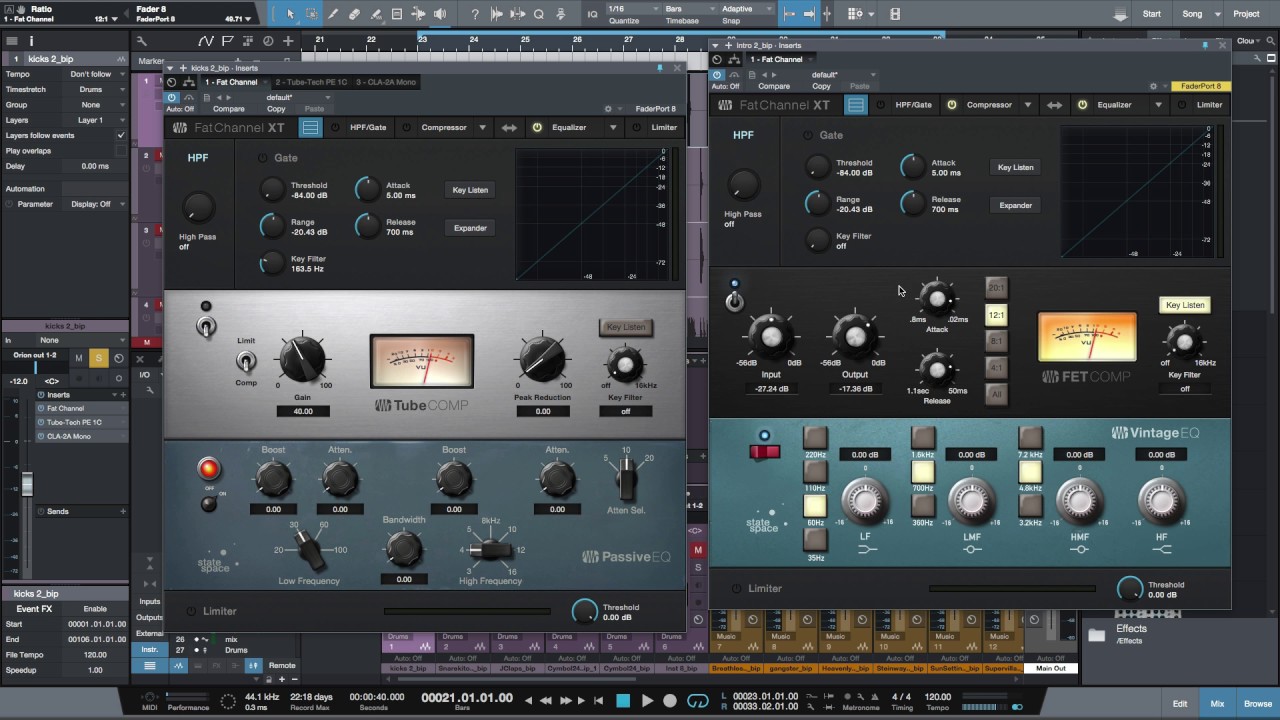The image size is (1280, 720).
Task: Click Key Listen button in kicks Gate section
Action: [x=470, y=190]
